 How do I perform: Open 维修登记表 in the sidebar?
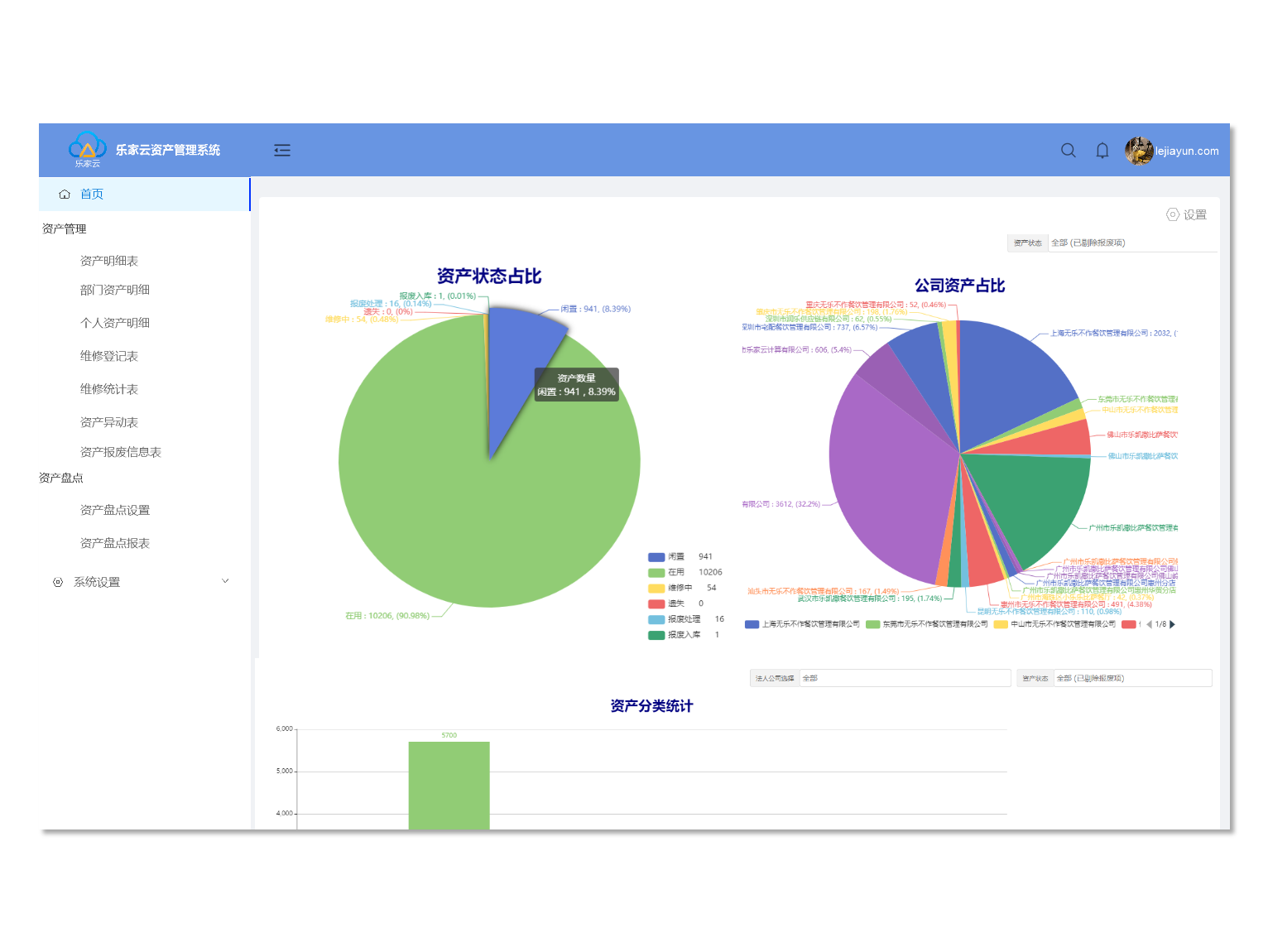[109, 356]
